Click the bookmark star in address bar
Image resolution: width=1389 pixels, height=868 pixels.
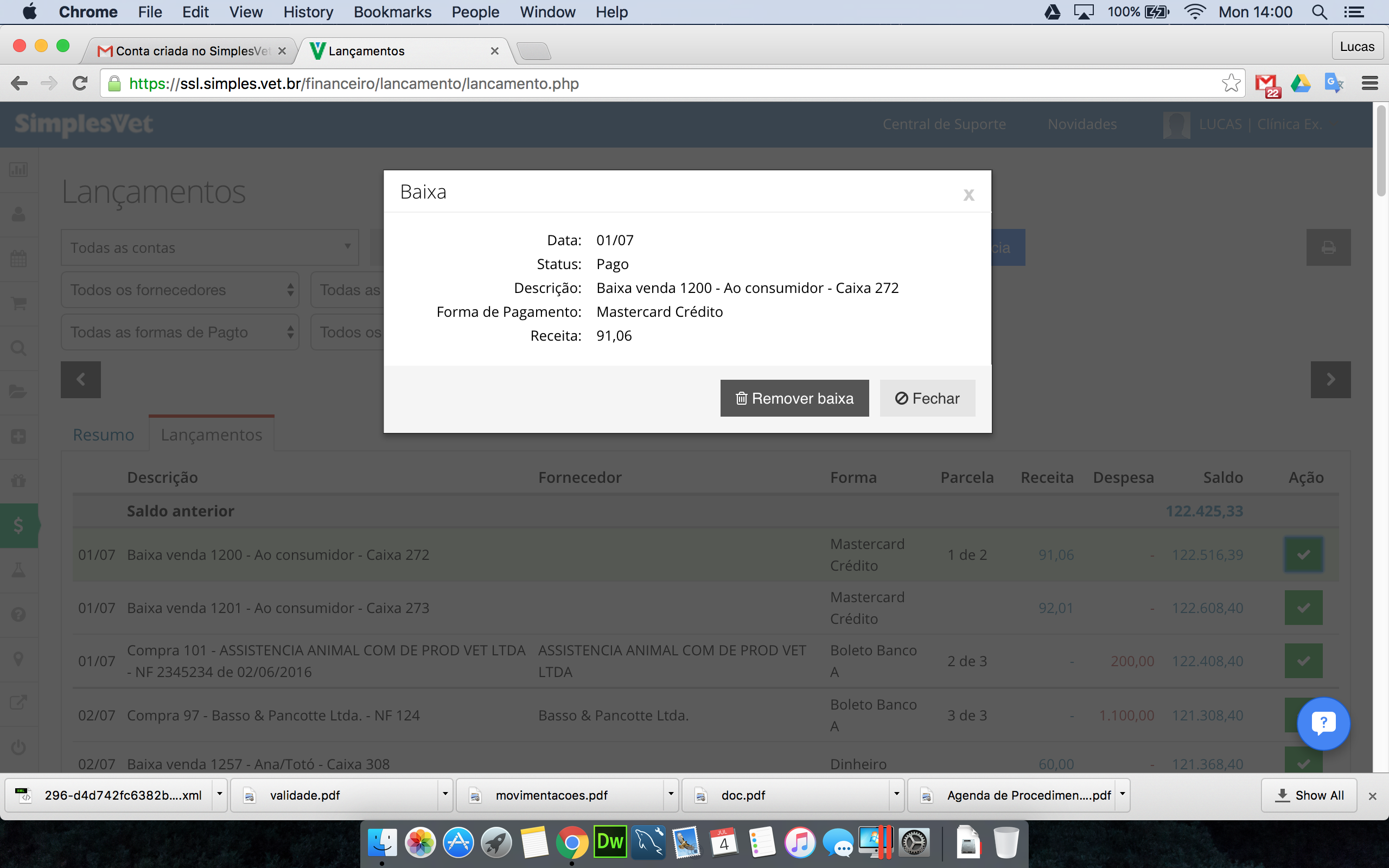pyautogui.click(x=1230, y=84)
